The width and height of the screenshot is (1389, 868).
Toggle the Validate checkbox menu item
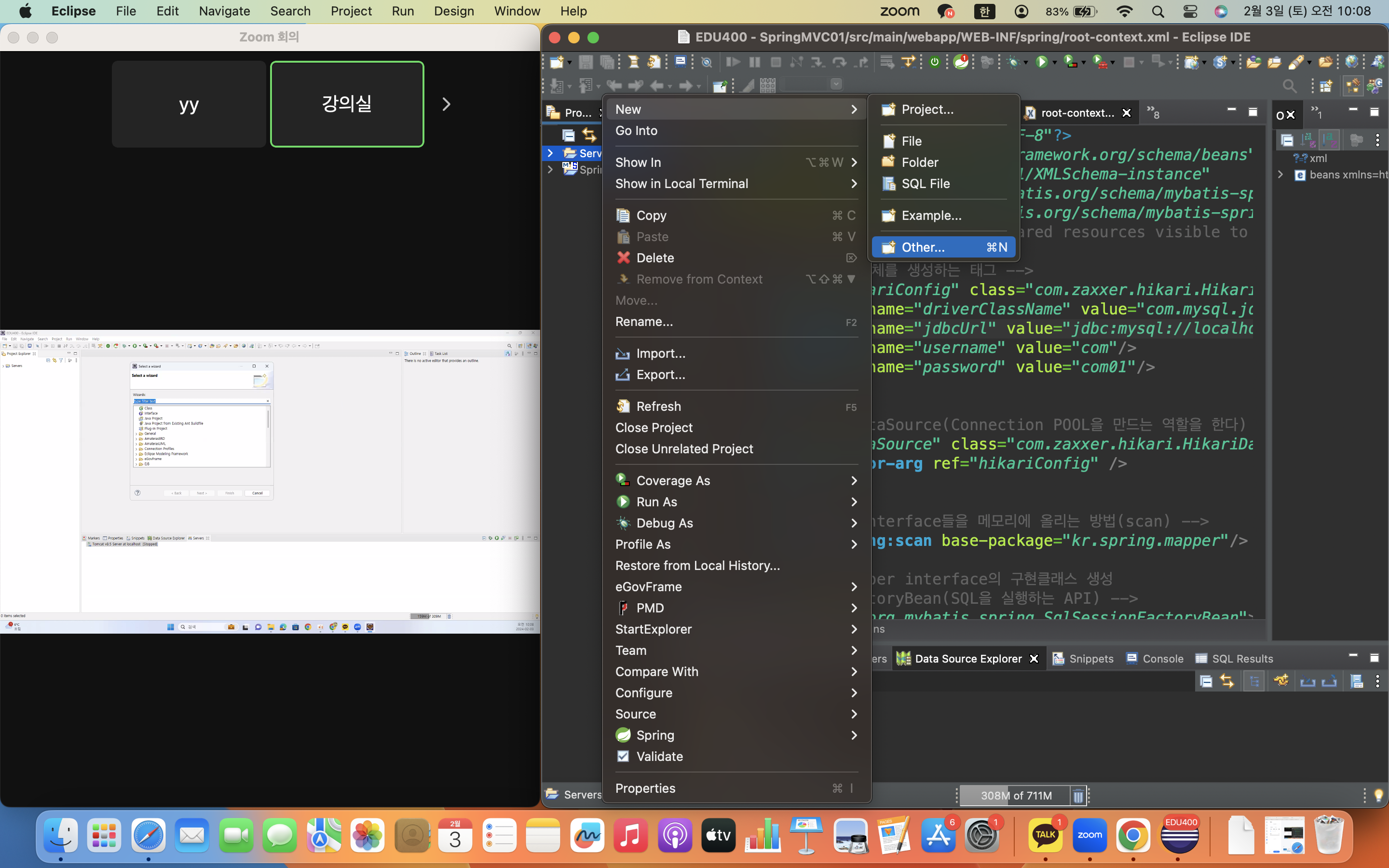pos(659,757)
